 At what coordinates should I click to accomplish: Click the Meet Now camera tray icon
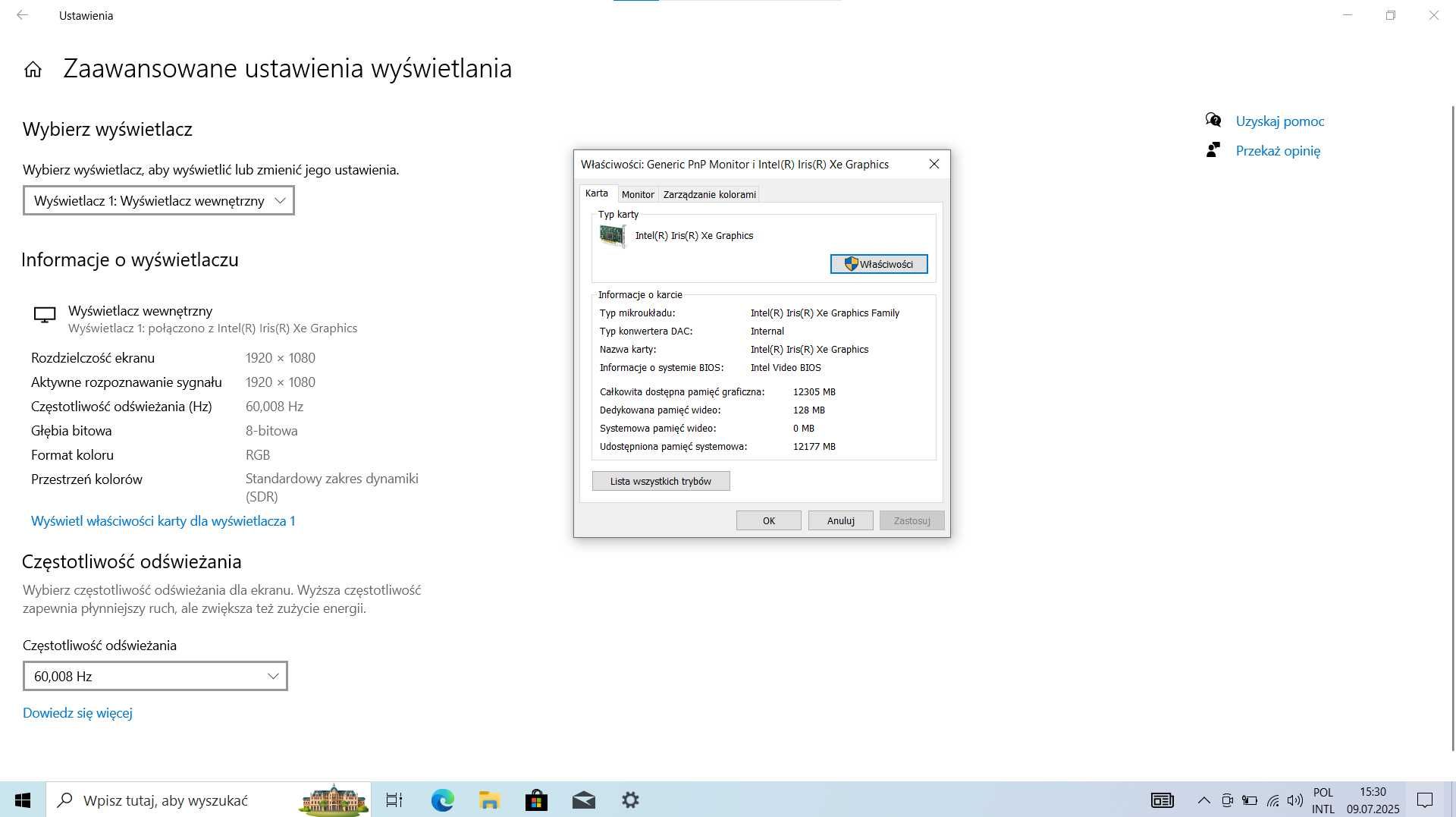coord(1227,800)
